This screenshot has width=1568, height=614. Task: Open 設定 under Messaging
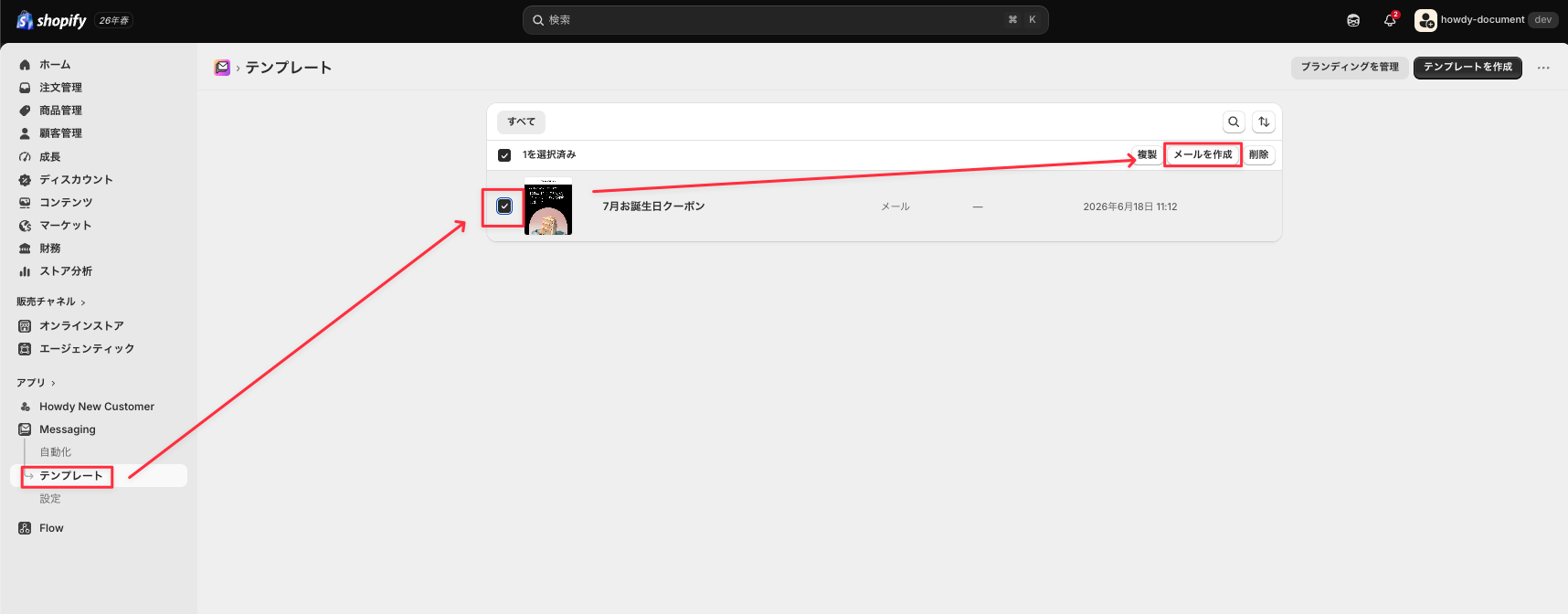(x=50, y=499)
